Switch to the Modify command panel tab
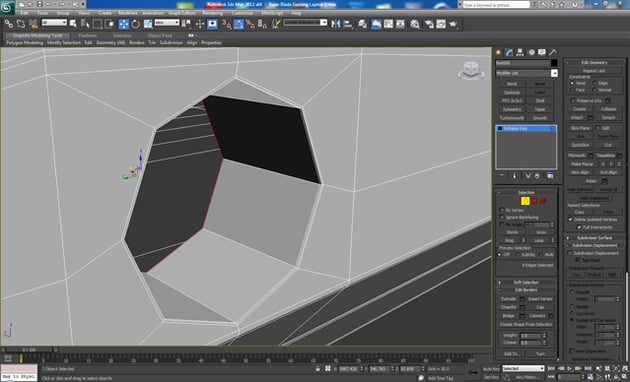This screenshot has width=630, height=382. point(509,52)
